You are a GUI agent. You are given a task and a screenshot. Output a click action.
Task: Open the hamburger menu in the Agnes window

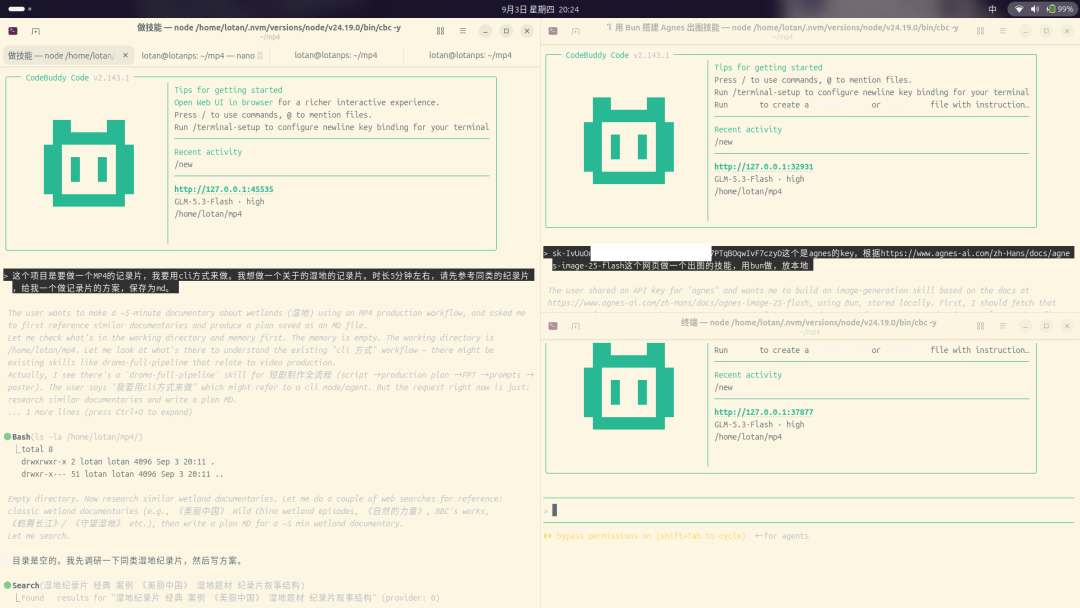[1003, 31]
